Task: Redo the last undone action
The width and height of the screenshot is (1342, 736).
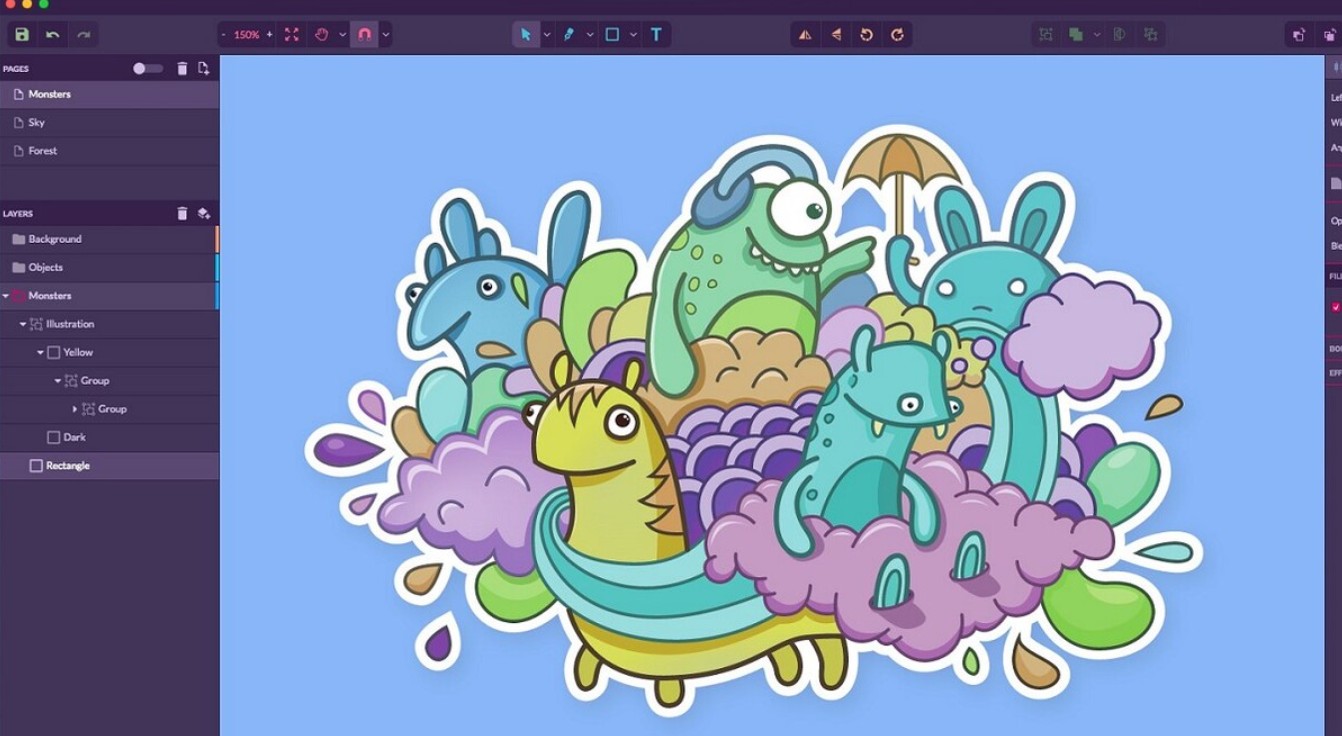Action: click(84, 34)
